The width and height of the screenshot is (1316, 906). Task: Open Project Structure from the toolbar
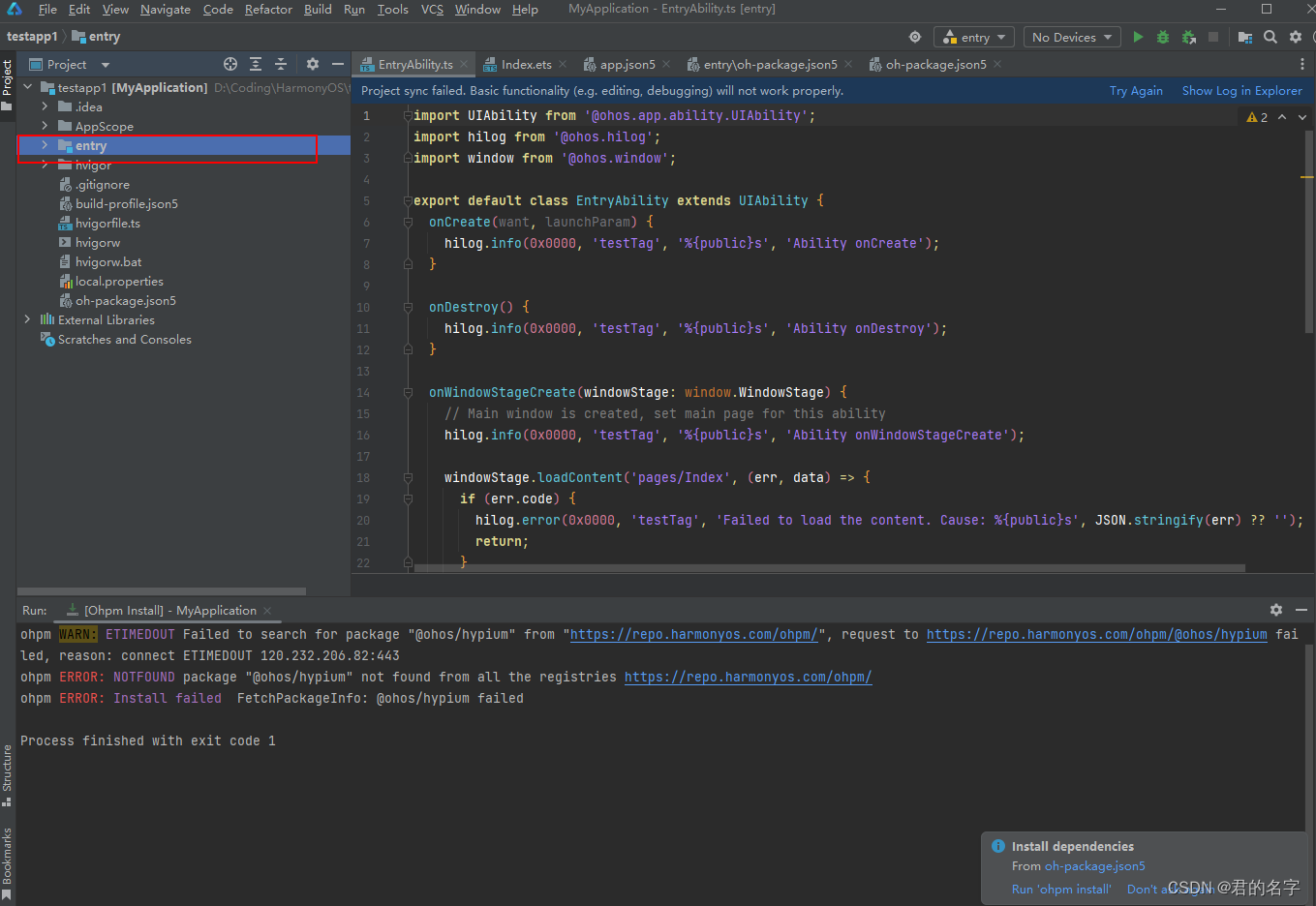[x=1245, y=37]
